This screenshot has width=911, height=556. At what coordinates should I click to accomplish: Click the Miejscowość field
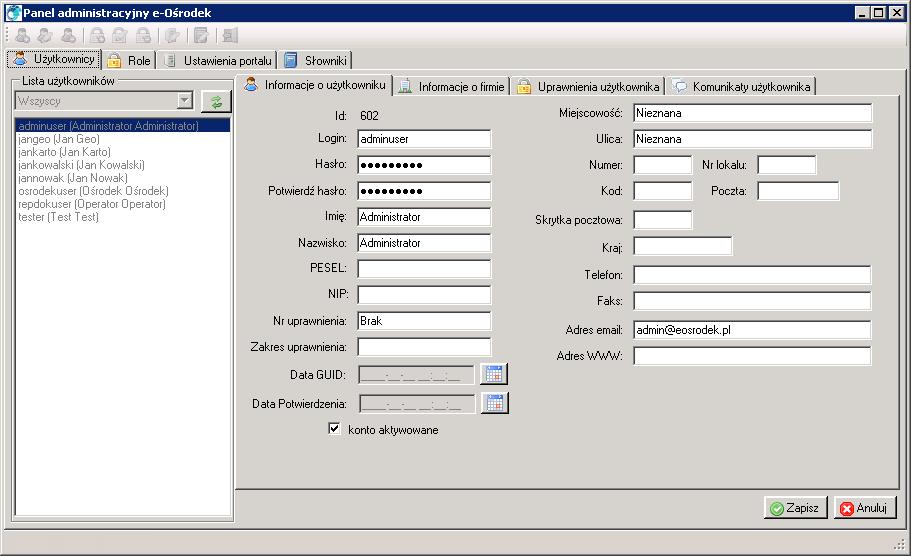point(752,113)
